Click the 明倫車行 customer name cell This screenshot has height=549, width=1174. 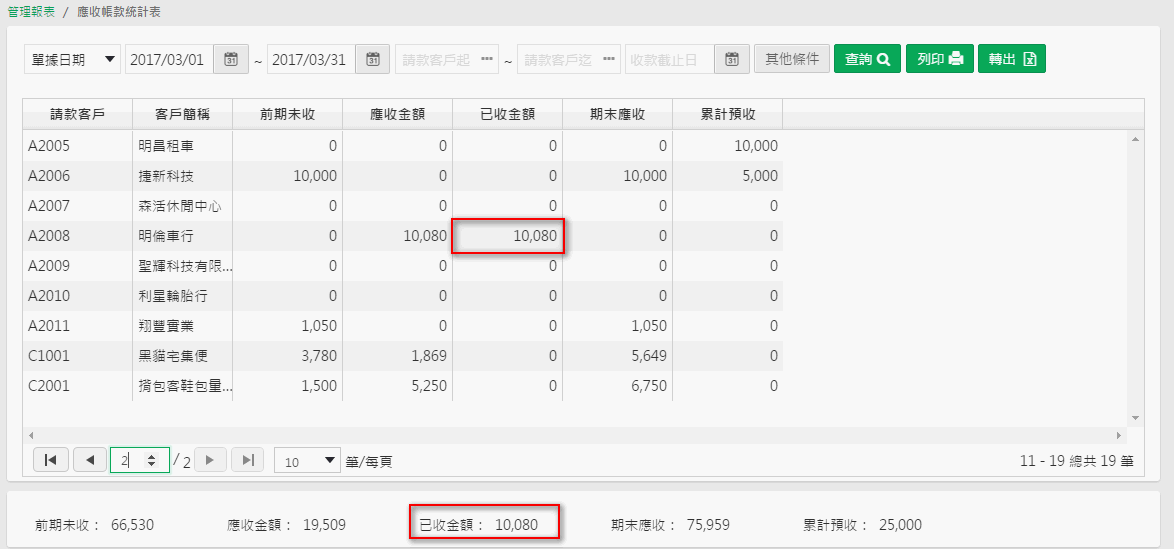click(x=182, y=236)
